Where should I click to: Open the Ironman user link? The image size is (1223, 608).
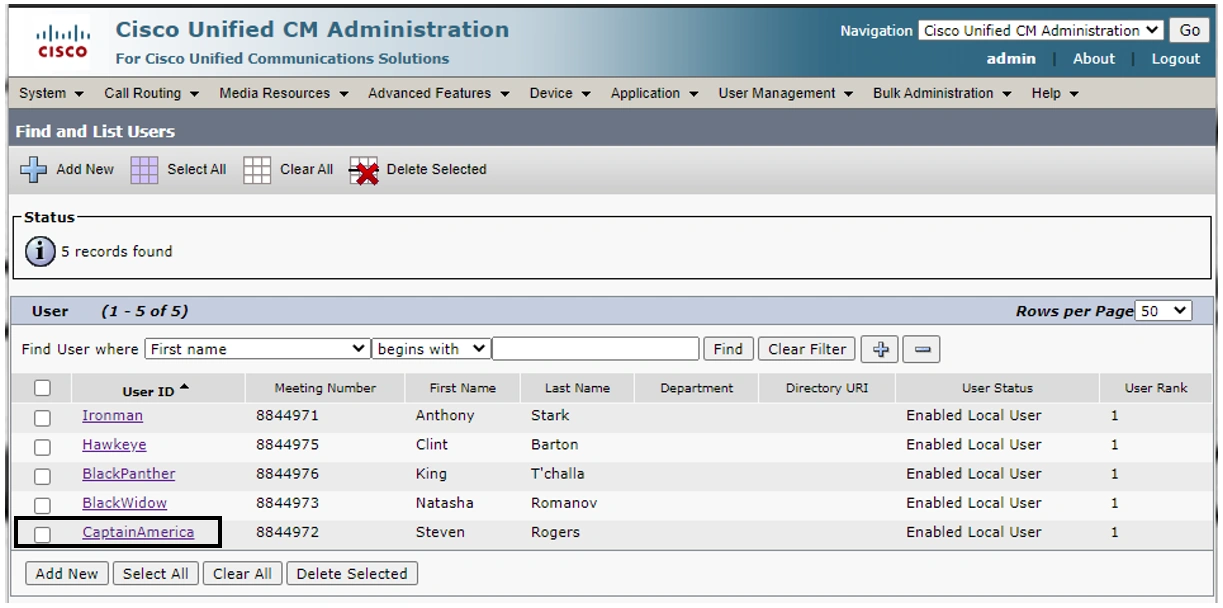click(x=112, y=415)
